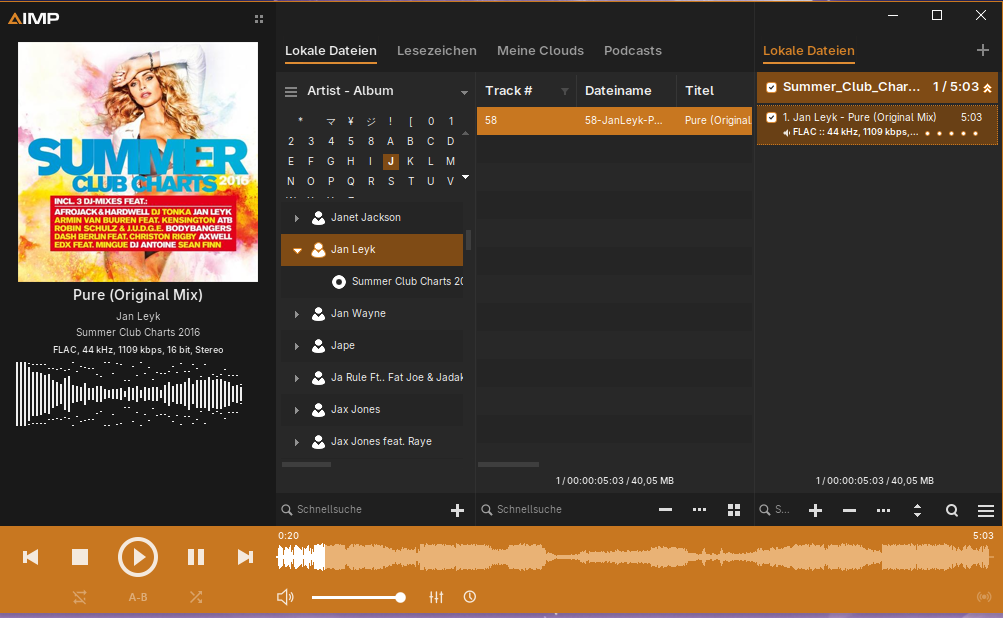This screenshot has width=1003, height=618.
Task: Select track row 58 in table
Action: click(x=615, y=120)
